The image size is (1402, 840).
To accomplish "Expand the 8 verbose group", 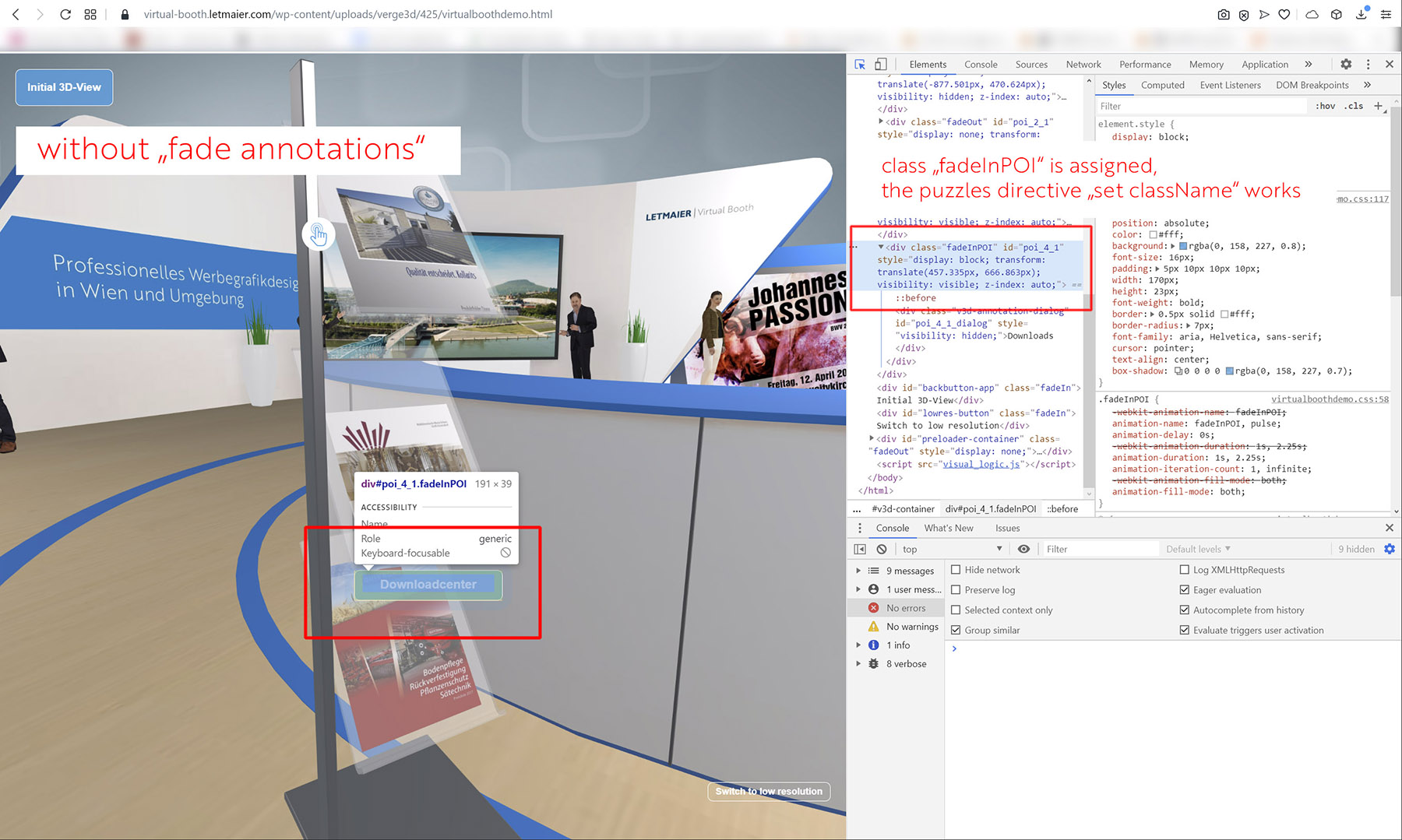I will (x=859, y=664).
